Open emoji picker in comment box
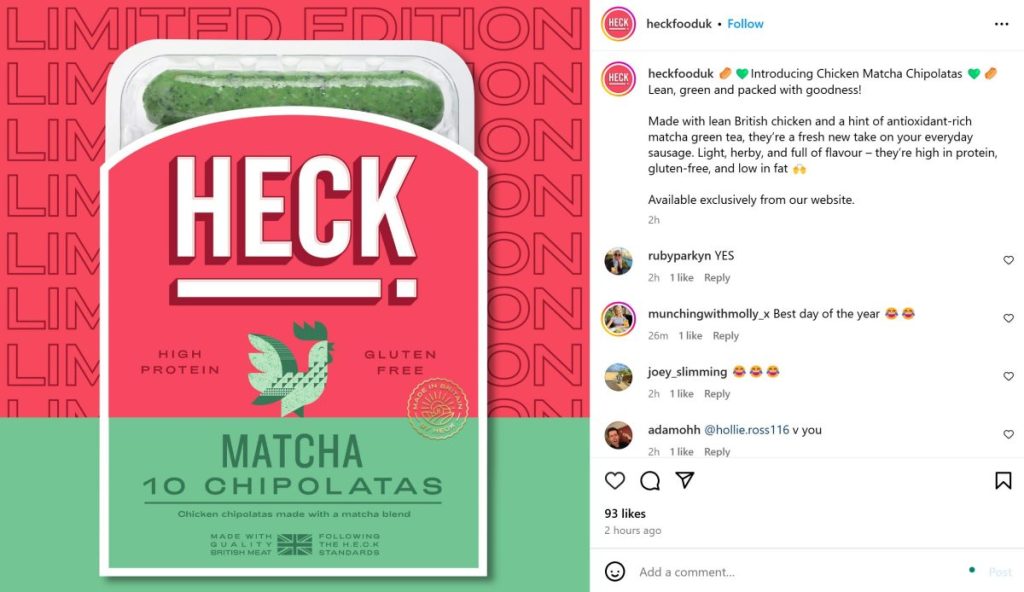The image size is (1024, 592). [615, 572]
